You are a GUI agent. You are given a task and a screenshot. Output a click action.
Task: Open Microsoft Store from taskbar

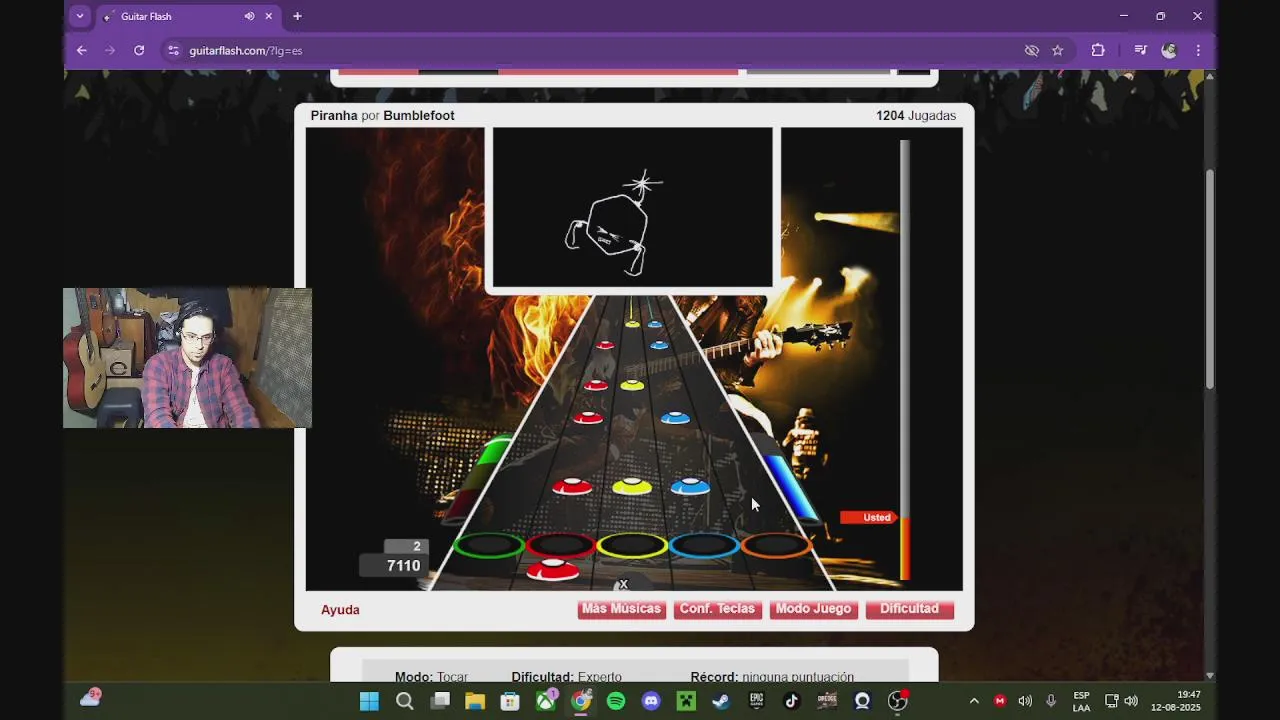click(x=510, y=701)
